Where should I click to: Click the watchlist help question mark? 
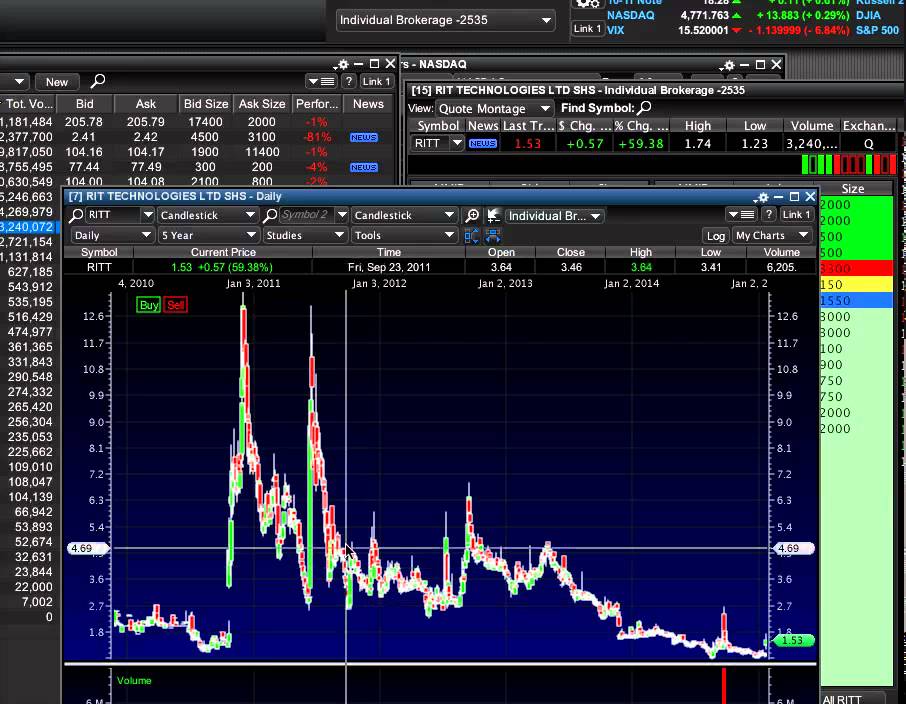(x=348, y=81)
